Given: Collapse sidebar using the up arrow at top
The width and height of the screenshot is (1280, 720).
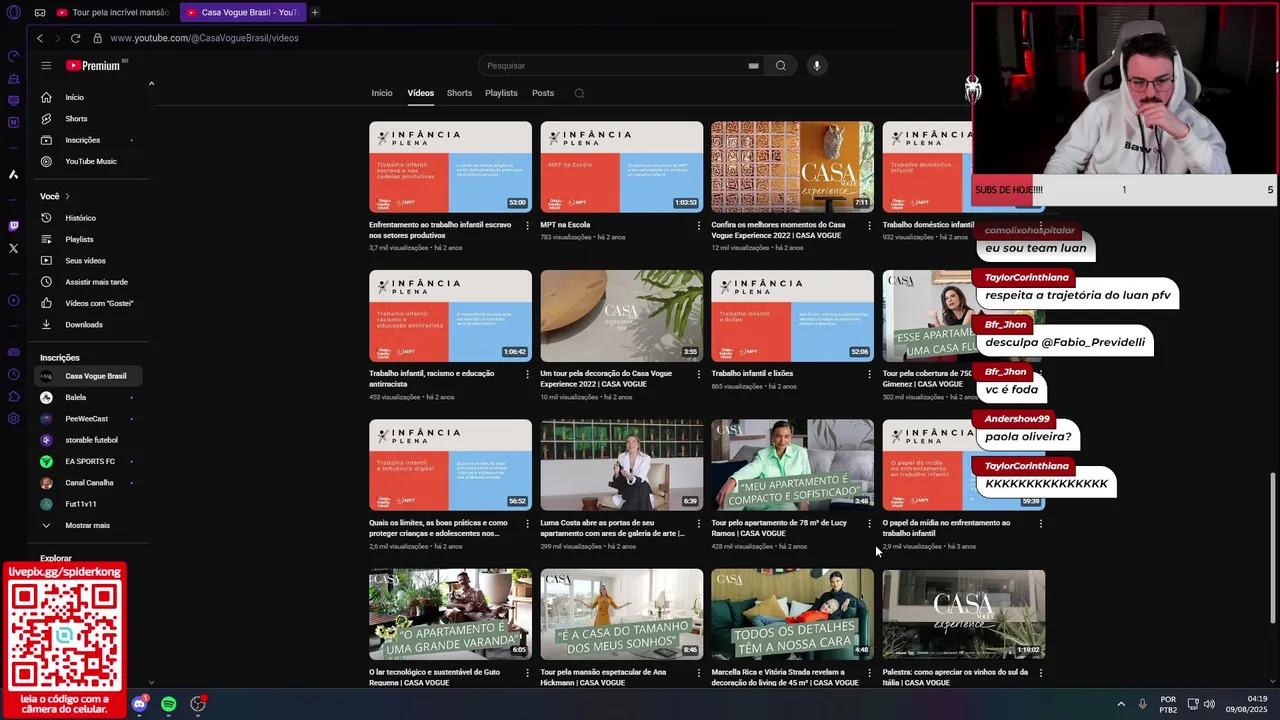Looking at the screenshot, I should 151,84.
